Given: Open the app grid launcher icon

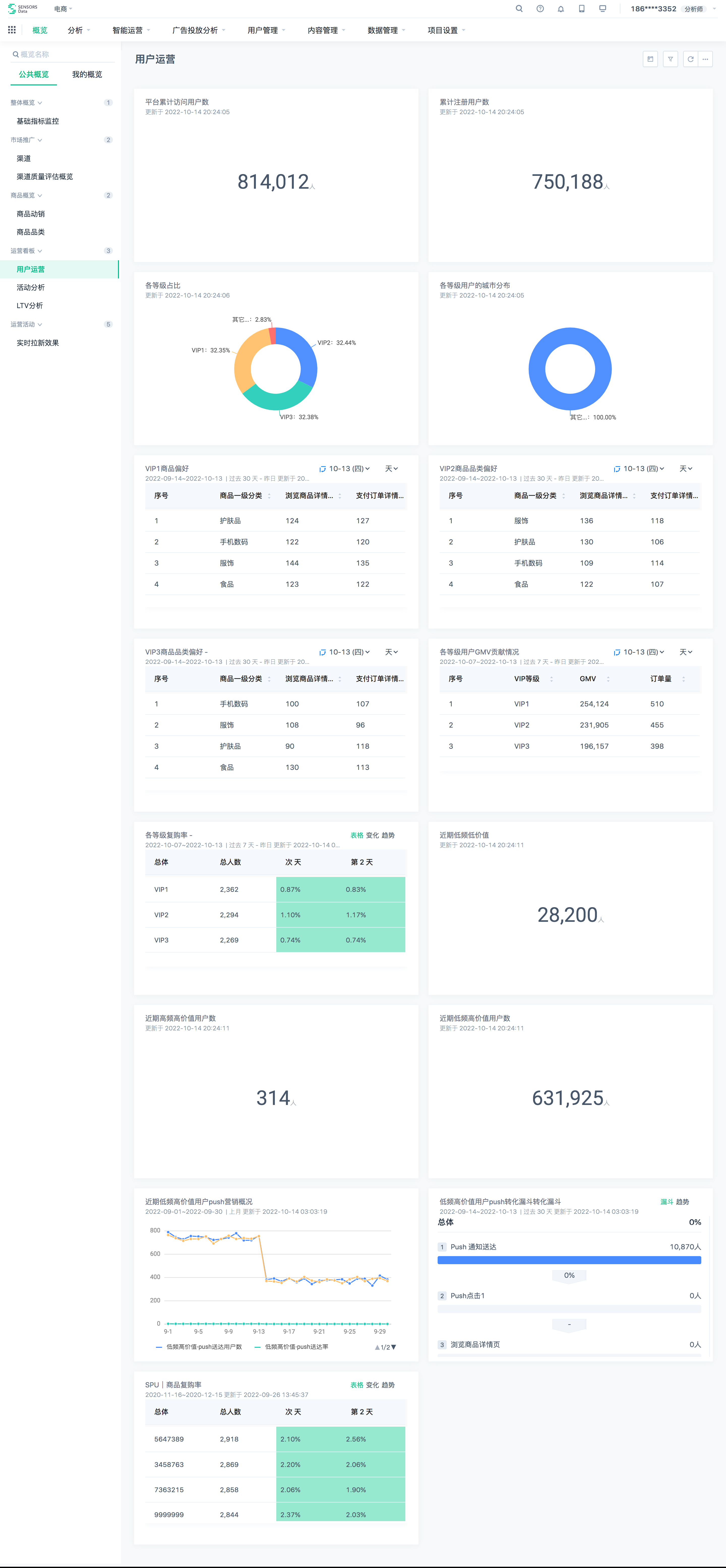Looking at the screenshot, I should (12, 30).
